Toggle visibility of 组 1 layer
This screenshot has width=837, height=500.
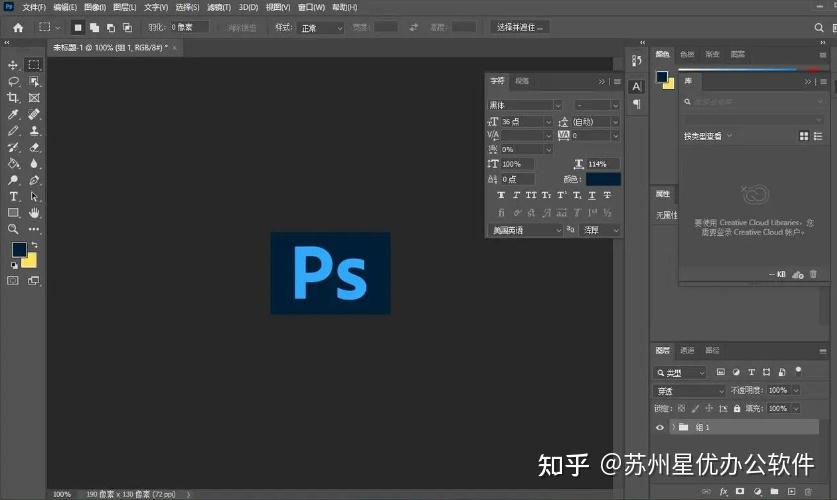click(660, 427)
